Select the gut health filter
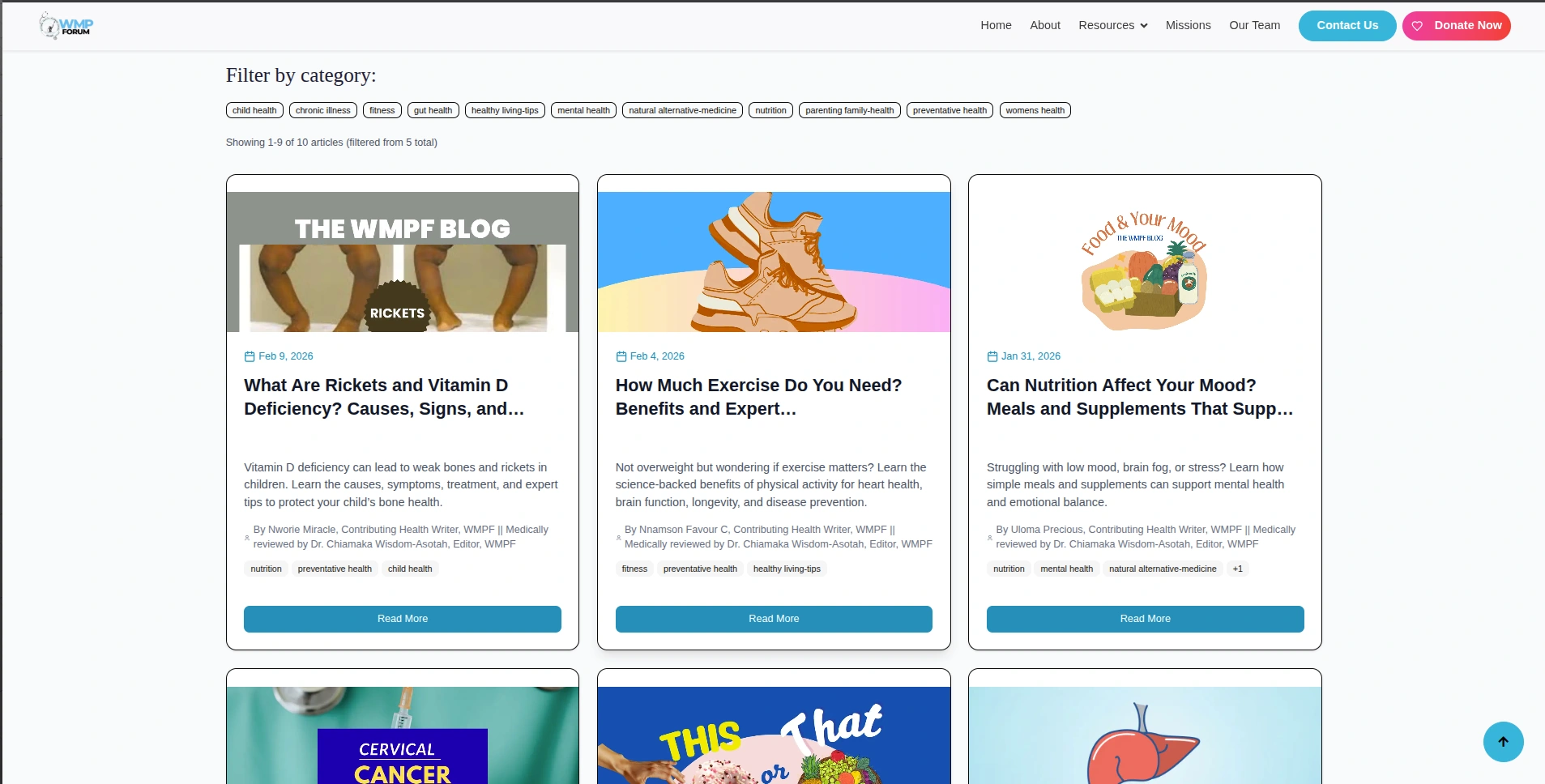 click(433, 110)
